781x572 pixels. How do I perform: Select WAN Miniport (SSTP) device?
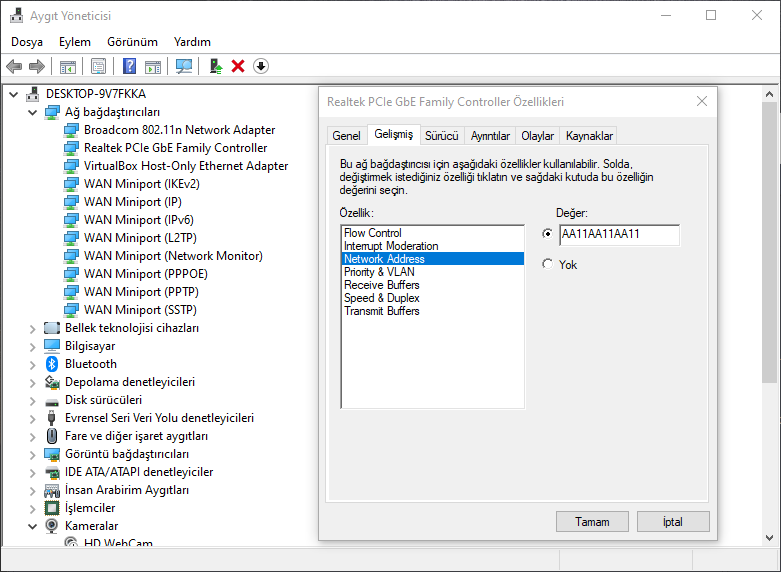coord(140,310)
